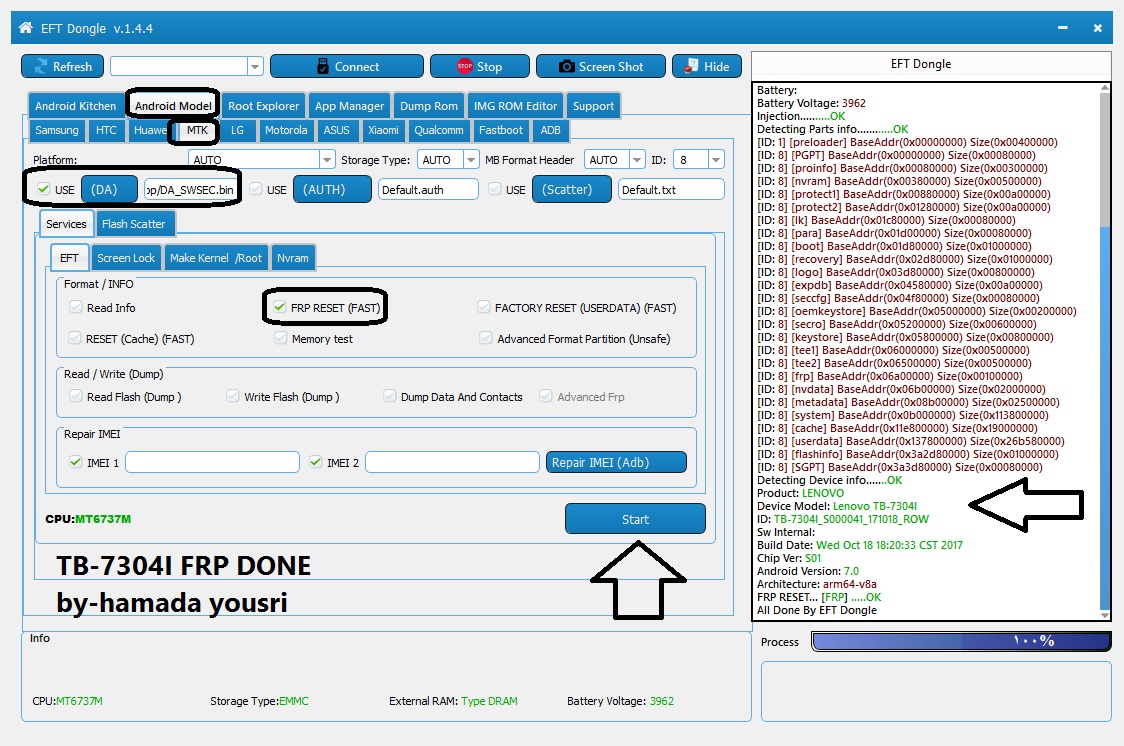
Task: Click the (DA) button
Action: tap(109, 189)
